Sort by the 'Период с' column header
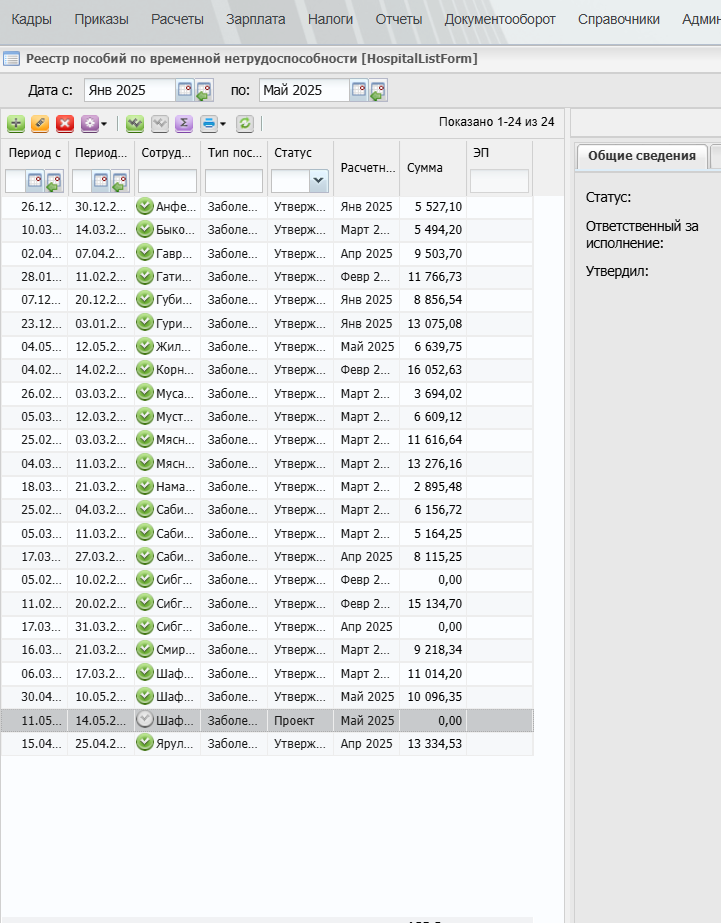The width and height of the screenshot is (721, 923). pos(35,152)
